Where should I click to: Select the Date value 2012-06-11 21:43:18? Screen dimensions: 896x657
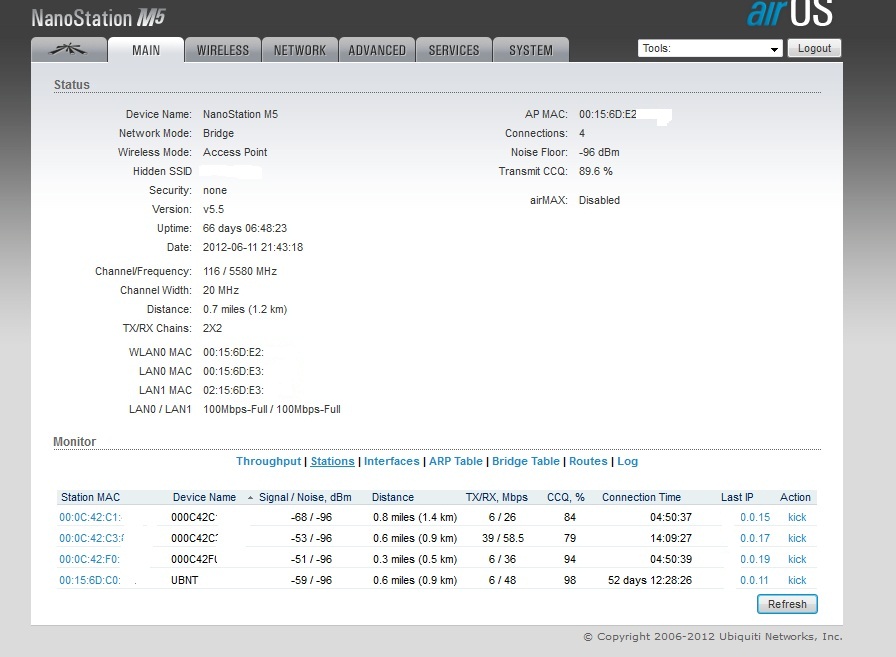(x=253, y=247)
